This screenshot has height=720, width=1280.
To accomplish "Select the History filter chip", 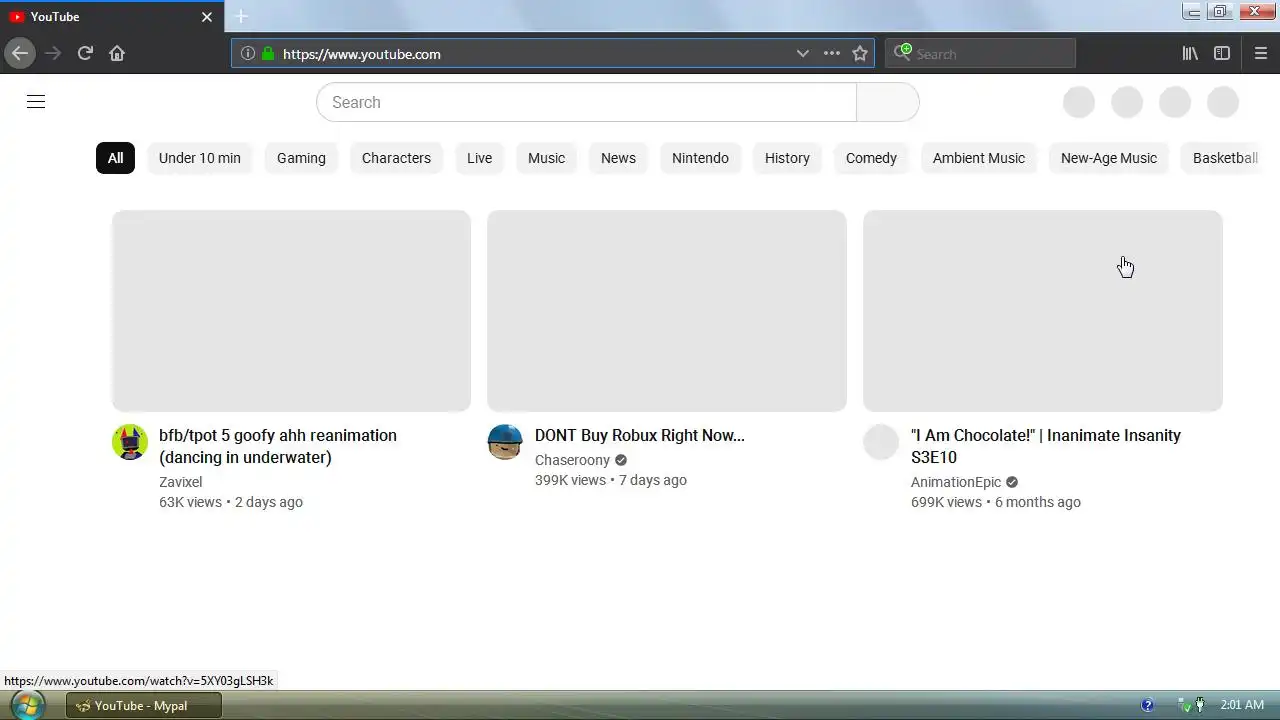I will tap(787, 158).
